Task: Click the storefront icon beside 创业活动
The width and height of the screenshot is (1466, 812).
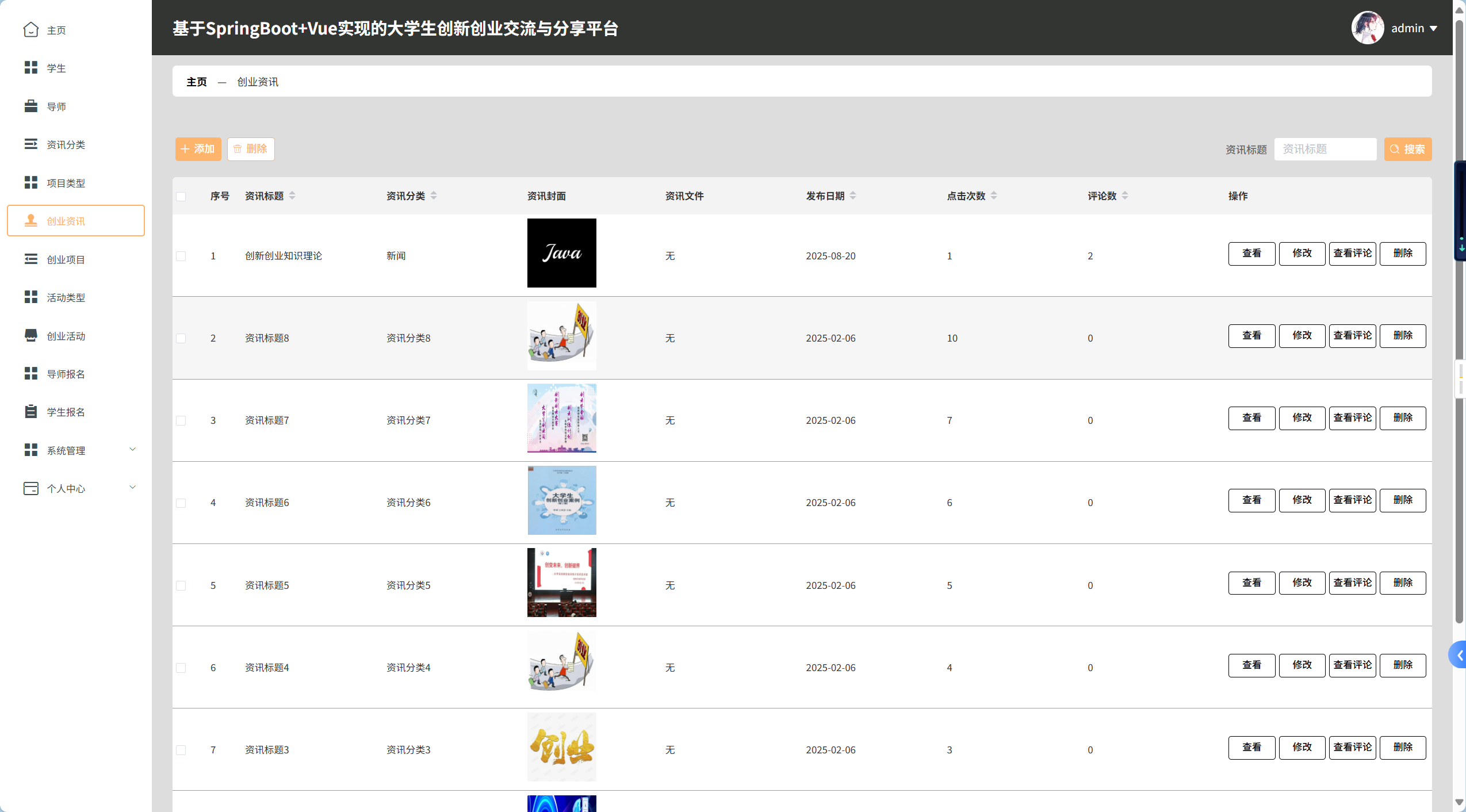Action: pos(31,336)
